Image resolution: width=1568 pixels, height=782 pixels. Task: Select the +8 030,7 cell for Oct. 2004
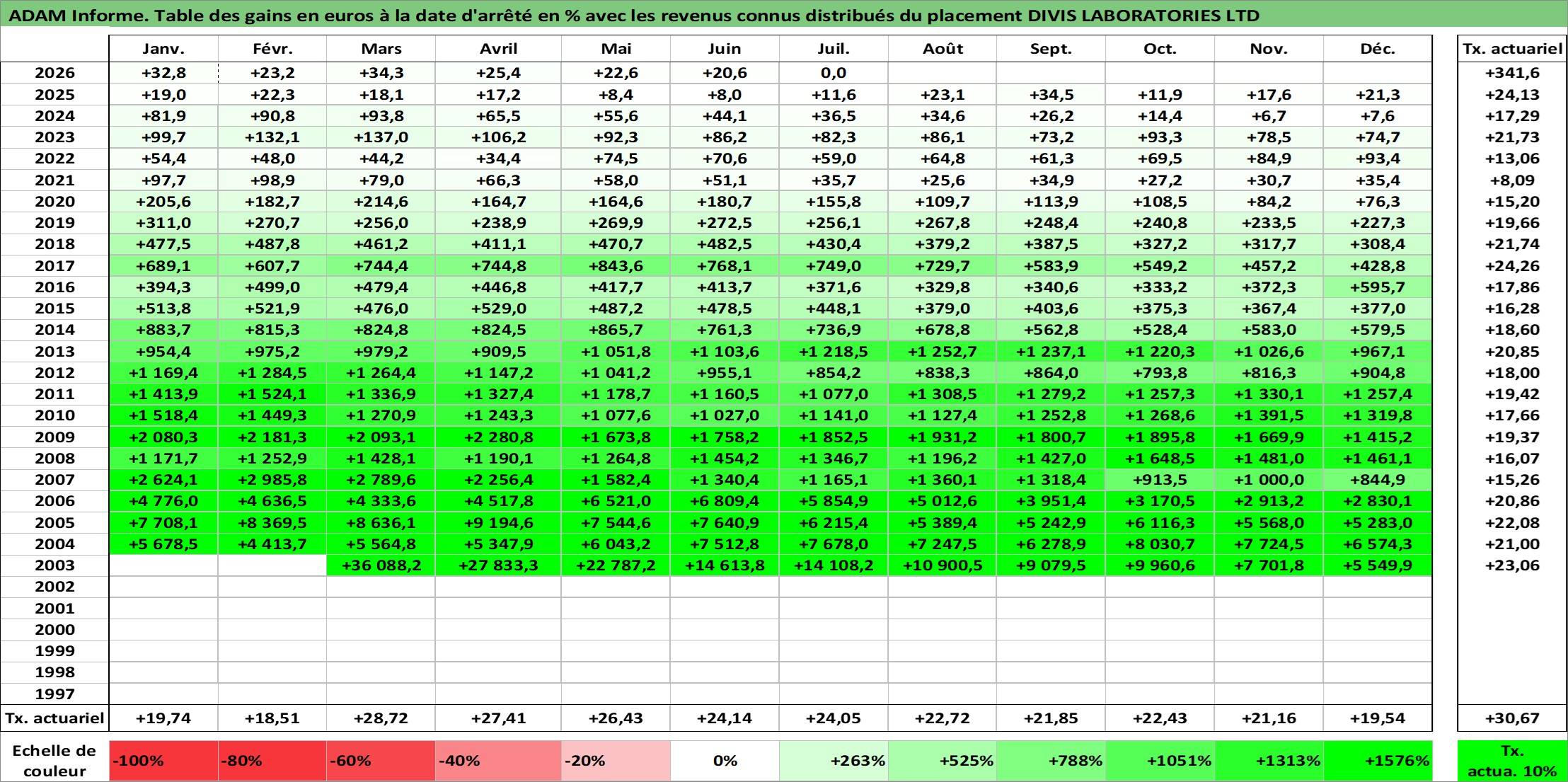point(1160,544)
